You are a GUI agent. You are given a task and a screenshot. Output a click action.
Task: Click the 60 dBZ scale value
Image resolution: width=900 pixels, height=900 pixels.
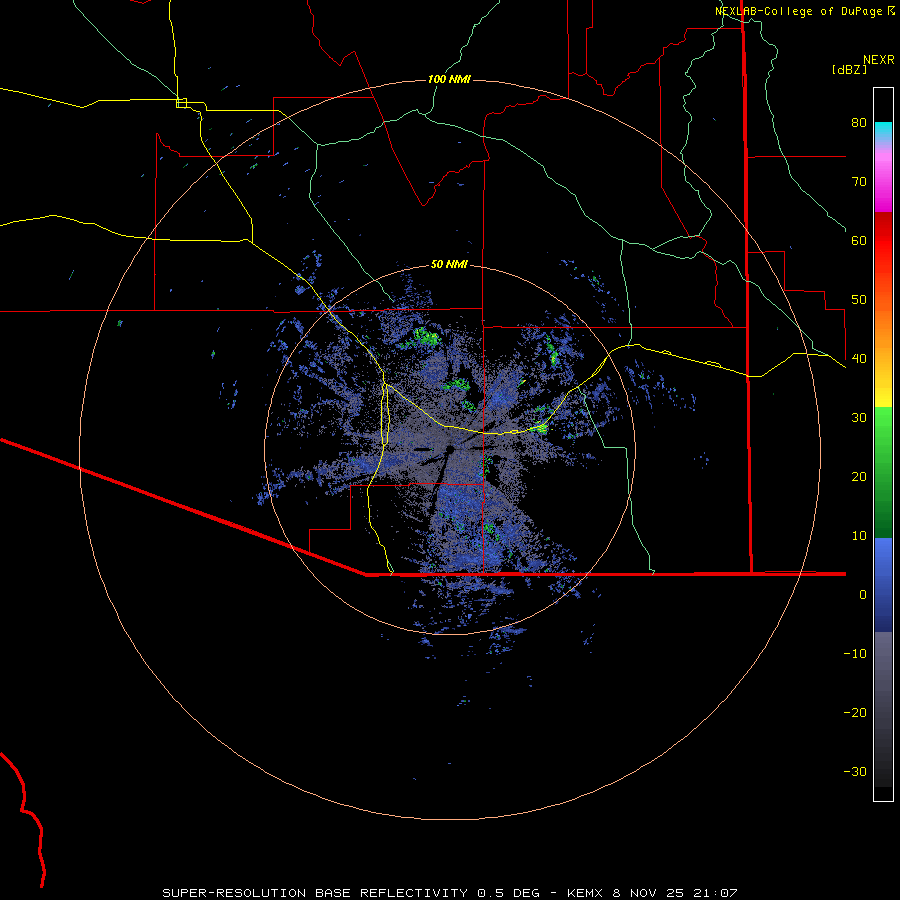859,240
